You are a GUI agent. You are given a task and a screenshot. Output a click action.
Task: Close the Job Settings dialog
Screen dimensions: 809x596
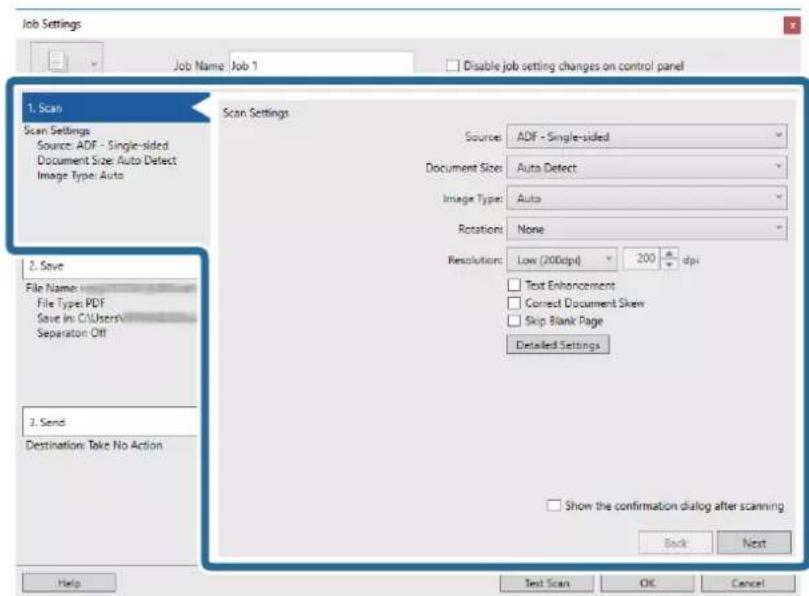(791, 25)
